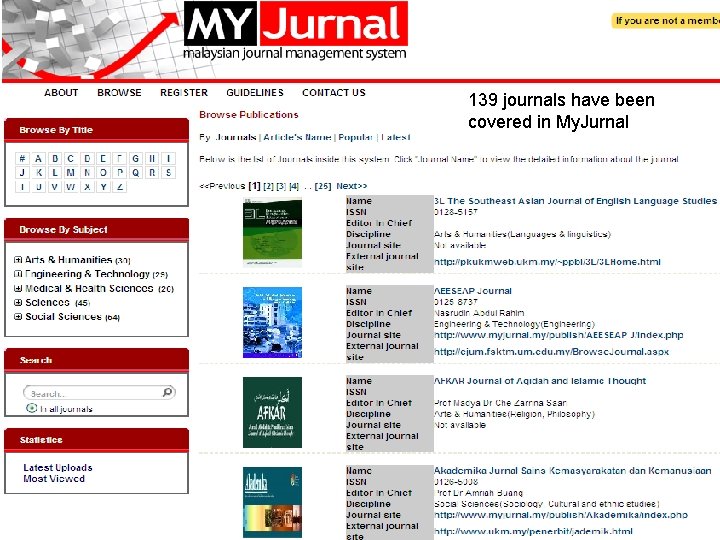Open the ukm.my penerbit external link
The height and width of the screenshot is (540, 720).
coord(533,532)
